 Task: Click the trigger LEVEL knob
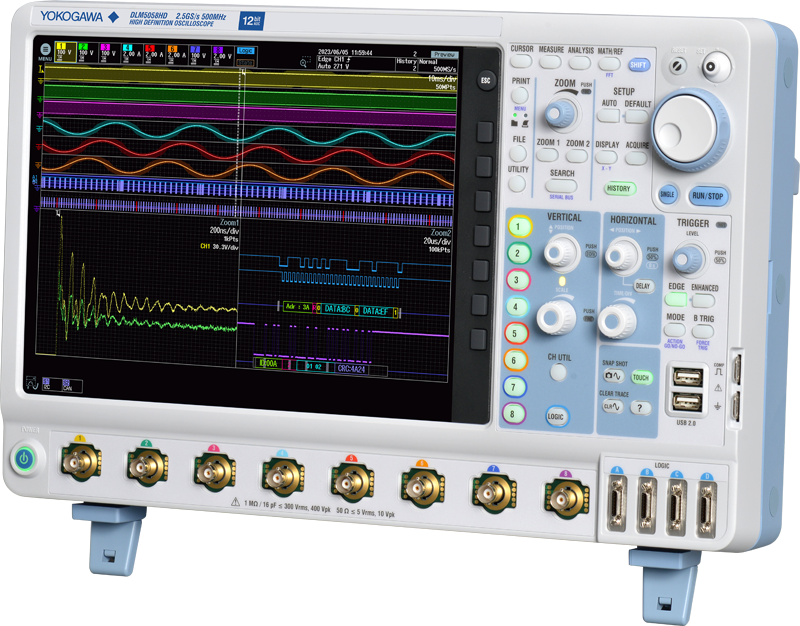686,259
